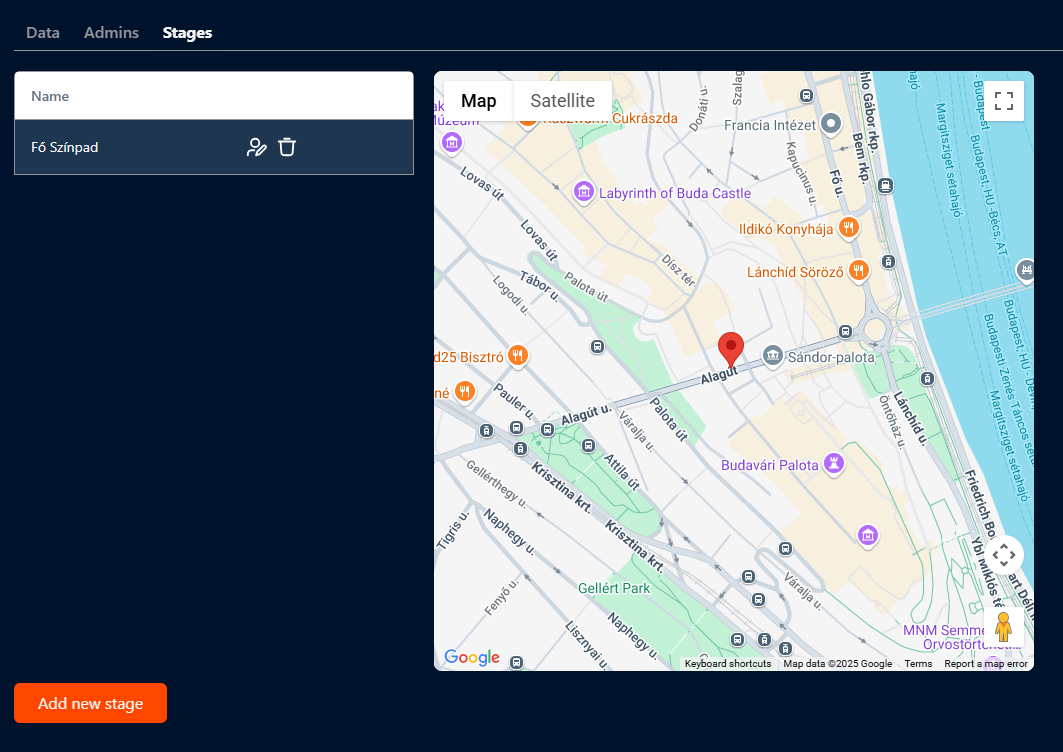Click the Fő u. street label
The height and width of the screenshot is (752, 1063).
click(837, 182)
